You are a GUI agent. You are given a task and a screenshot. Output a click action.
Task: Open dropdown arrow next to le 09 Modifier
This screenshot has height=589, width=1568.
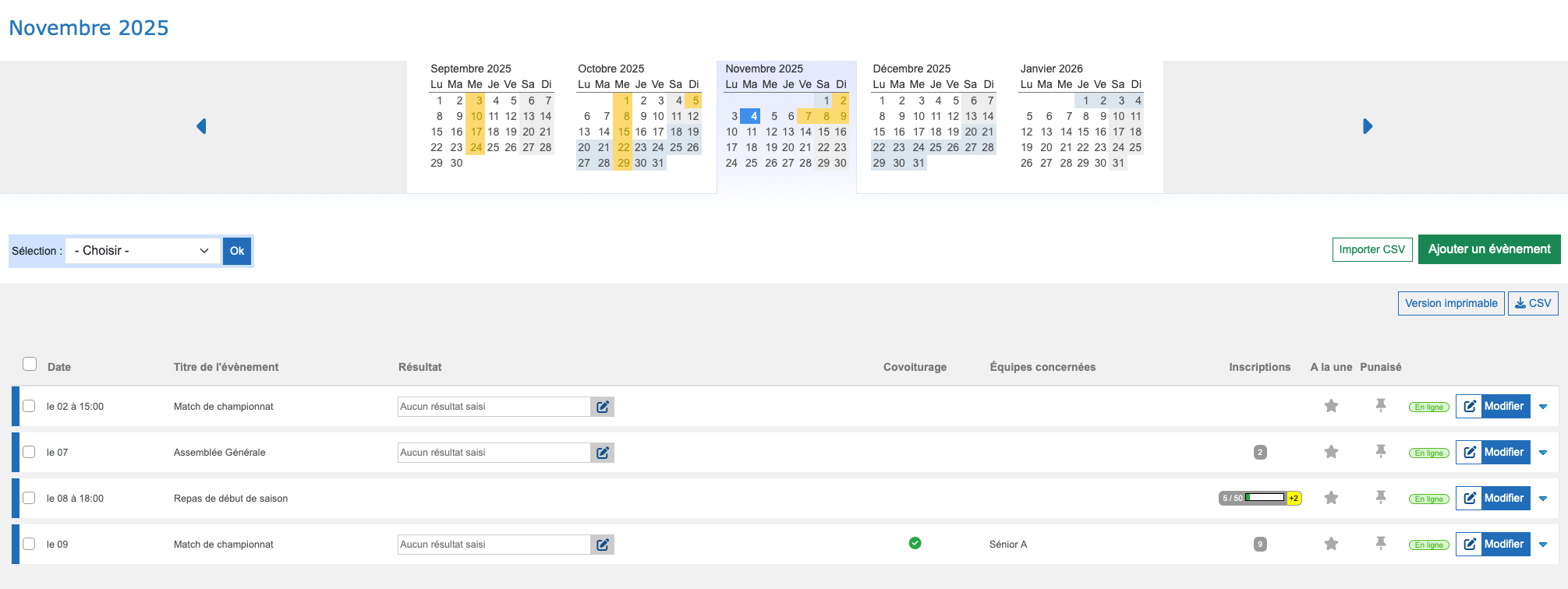click(1543, 545)
